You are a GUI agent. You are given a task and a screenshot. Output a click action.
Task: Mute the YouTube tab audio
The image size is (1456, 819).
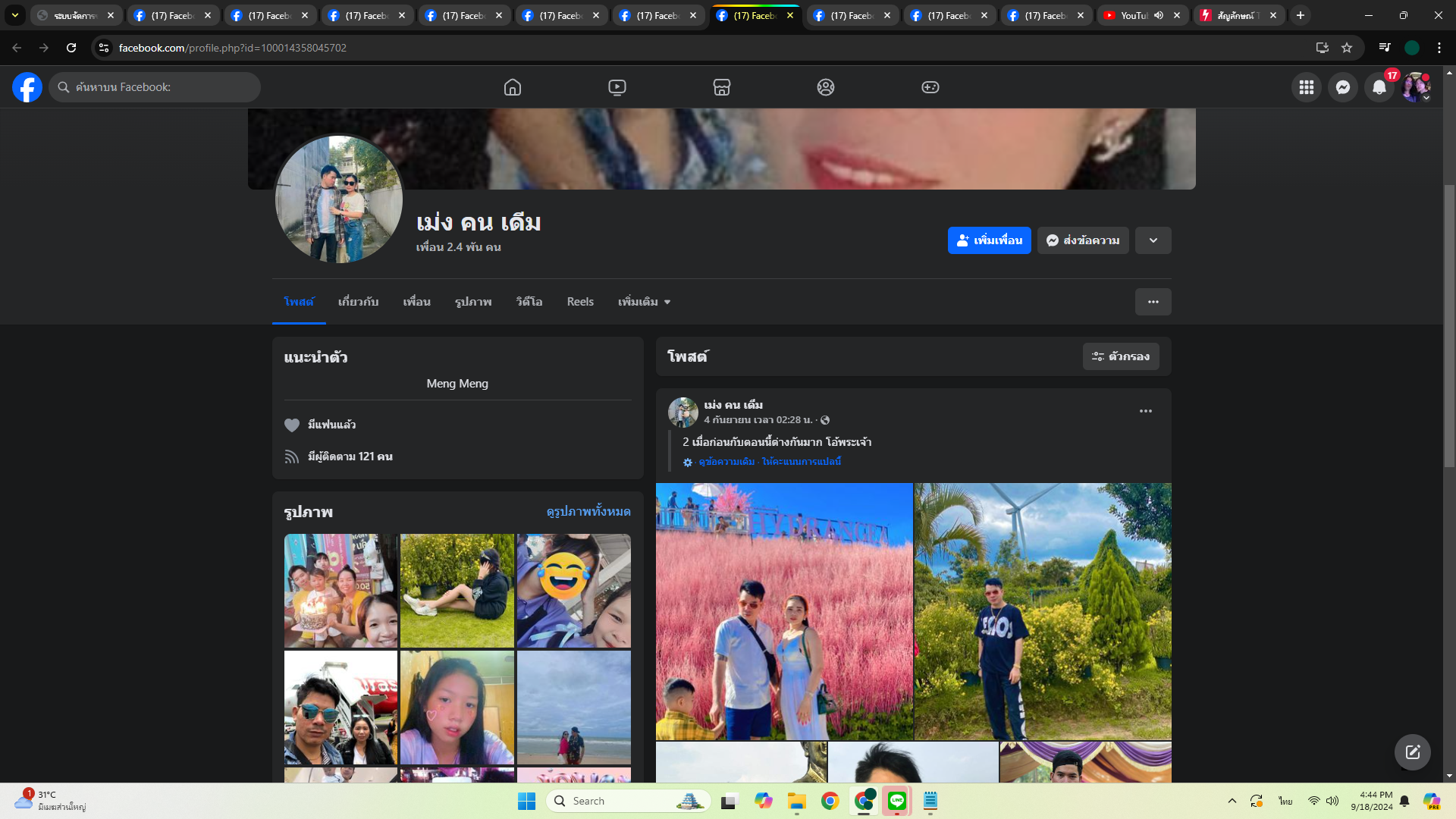pyautogui.click(x=1159, y=15)
